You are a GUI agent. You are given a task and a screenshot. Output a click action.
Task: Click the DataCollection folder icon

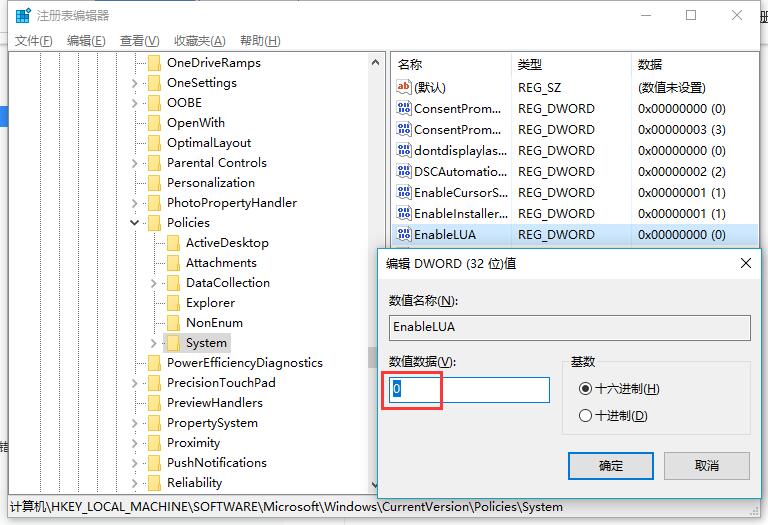point(173,283)
